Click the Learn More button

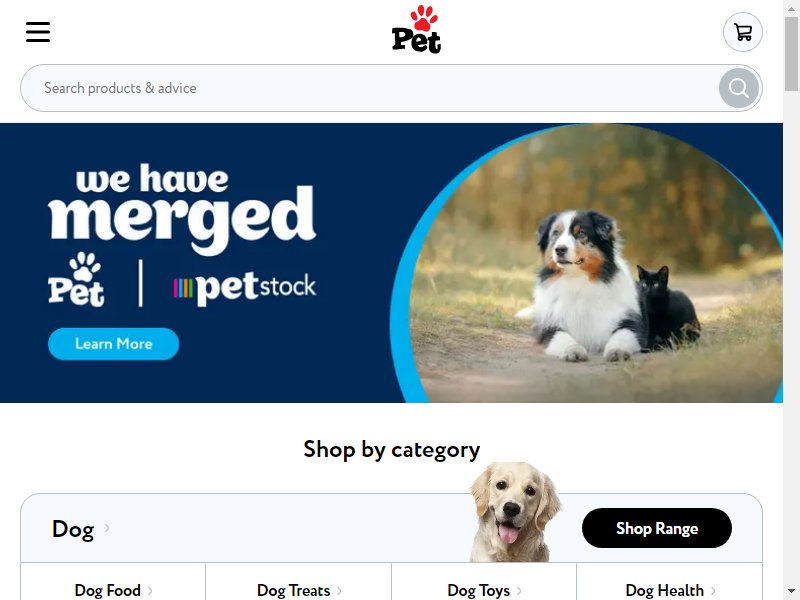tap(113, 344)
